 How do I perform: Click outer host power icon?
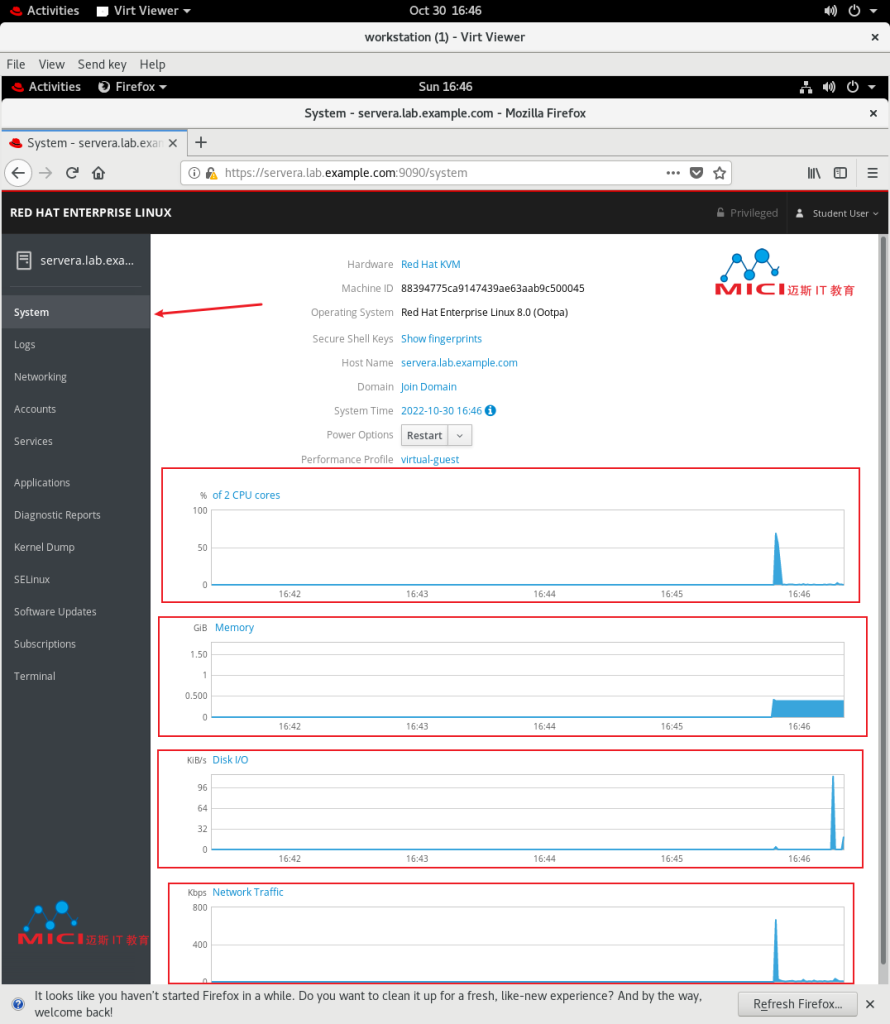point(854,10)
